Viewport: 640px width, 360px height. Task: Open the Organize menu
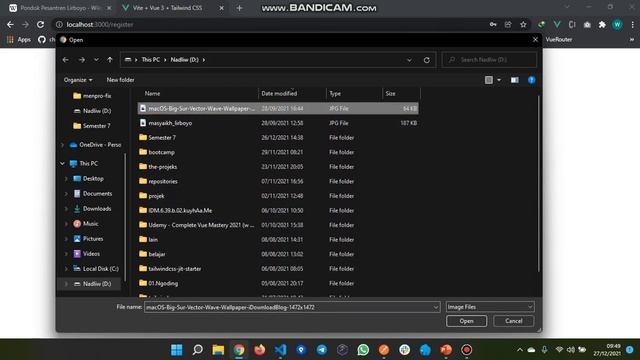tap(78, 80)
